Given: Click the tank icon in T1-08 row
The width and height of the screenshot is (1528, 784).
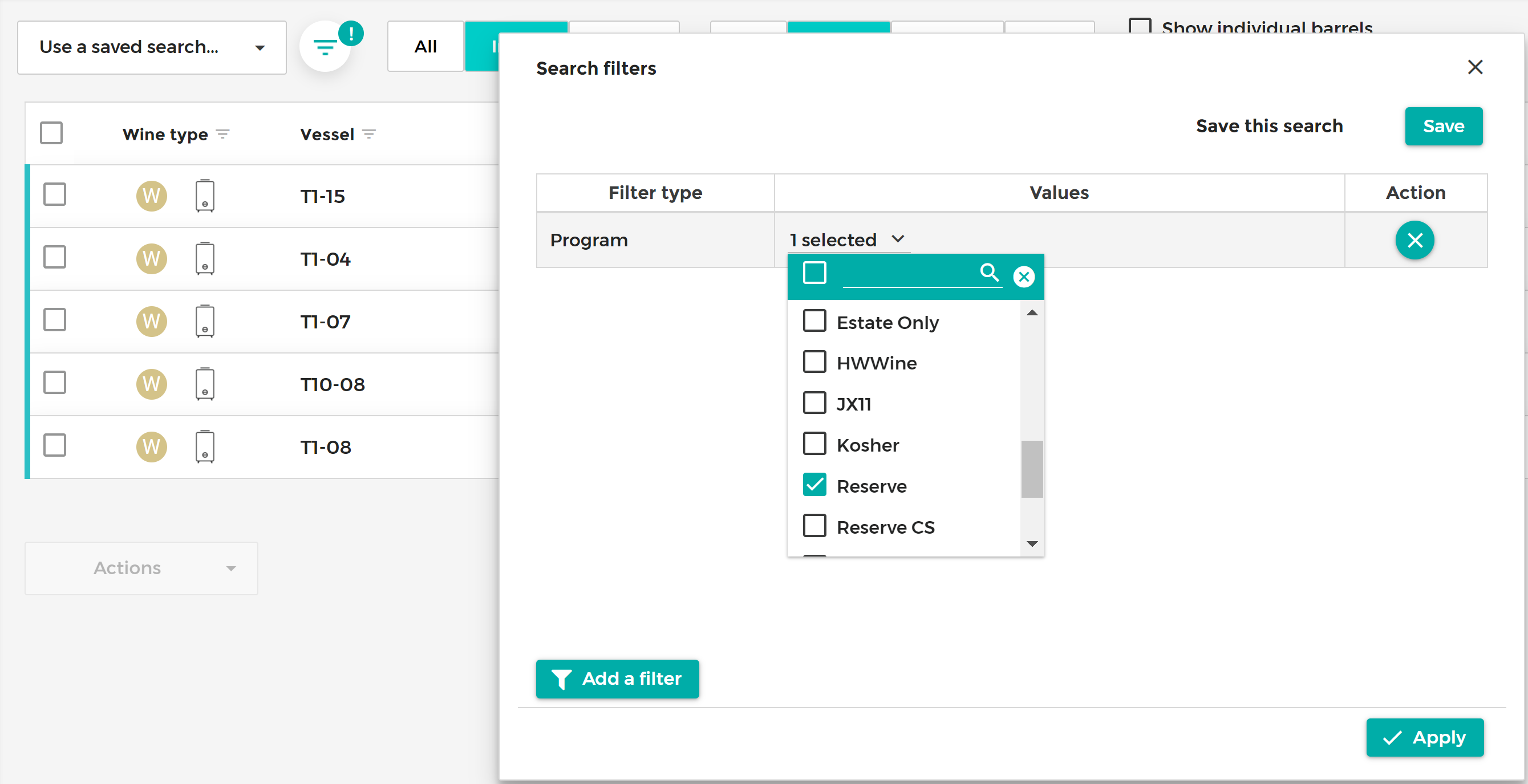Looking at the screenshot, I should point(205,447).
